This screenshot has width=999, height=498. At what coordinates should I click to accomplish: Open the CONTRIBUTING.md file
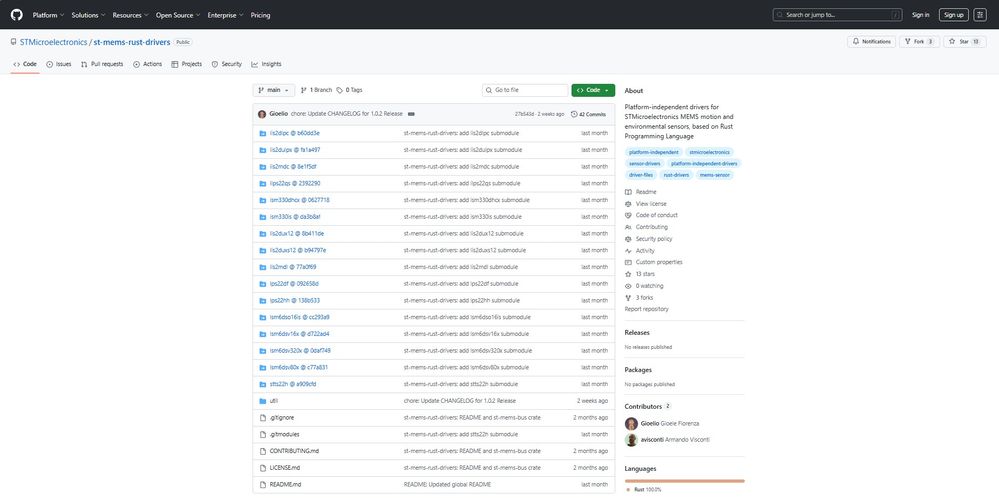(x=294, y=451)
